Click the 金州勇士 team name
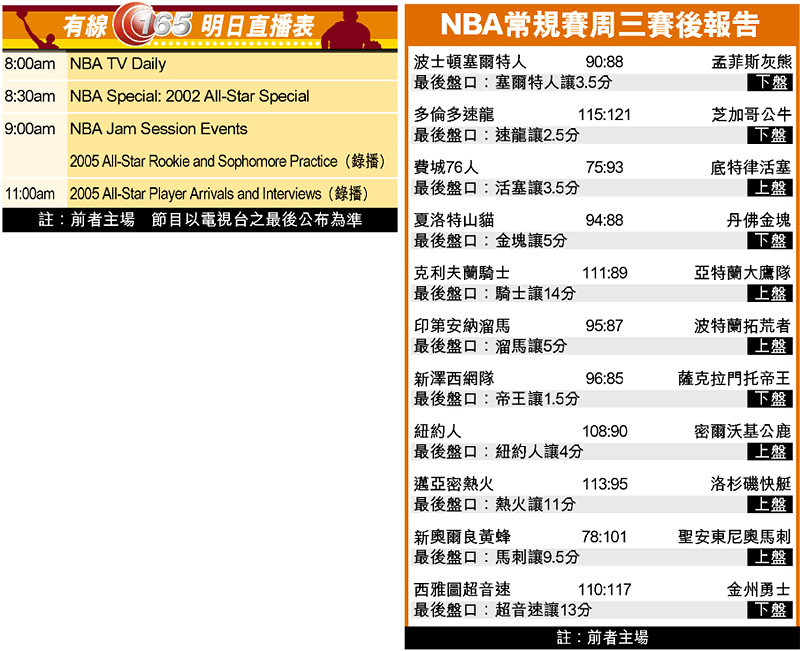Viewport: 800px width, 651px height. (759, 589)
